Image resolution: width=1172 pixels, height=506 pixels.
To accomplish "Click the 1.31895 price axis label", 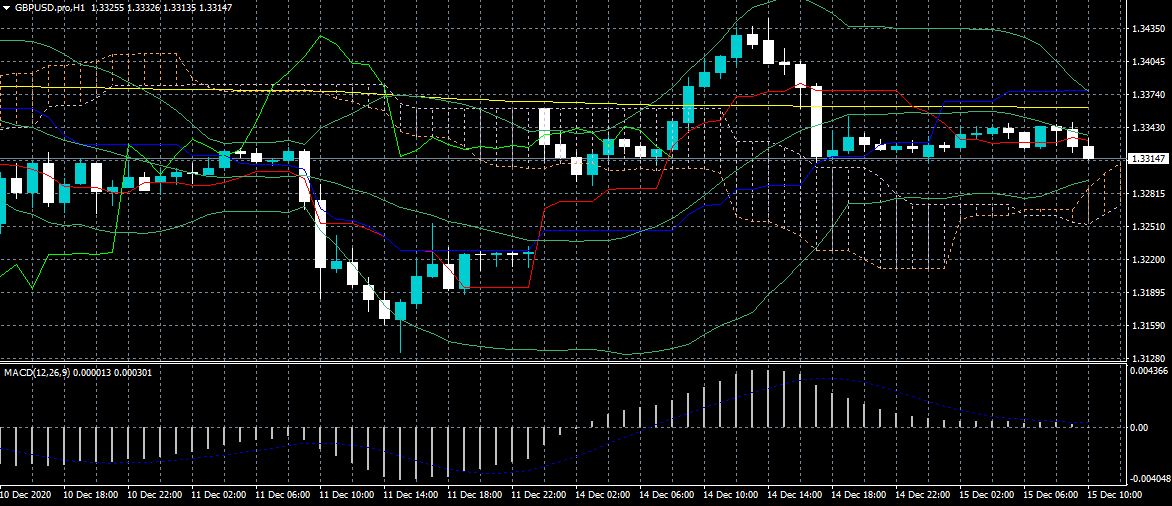I will click(1147, 292).
